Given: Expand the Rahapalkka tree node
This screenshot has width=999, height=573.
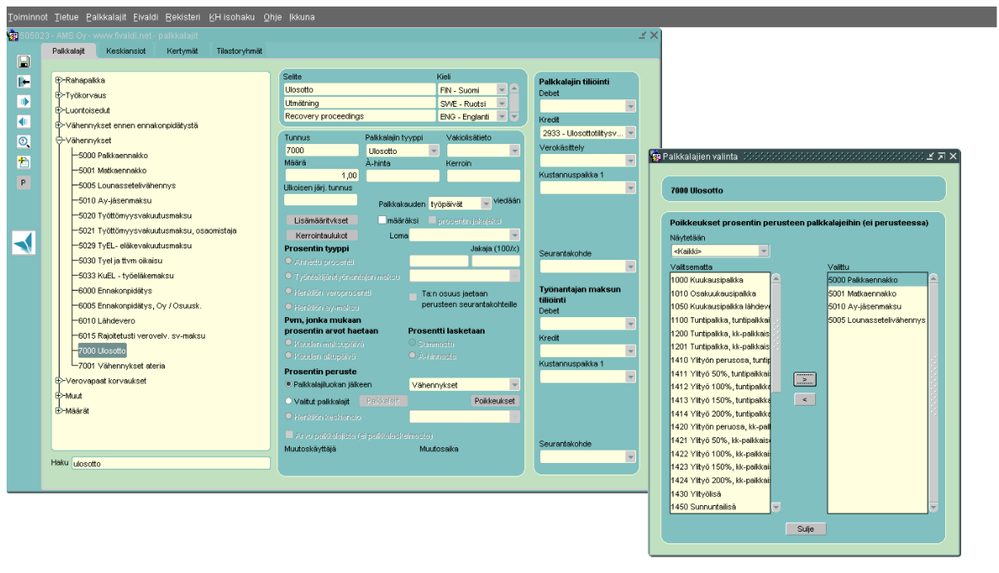Looking at the screenshot, I should (x=58, y=80).
